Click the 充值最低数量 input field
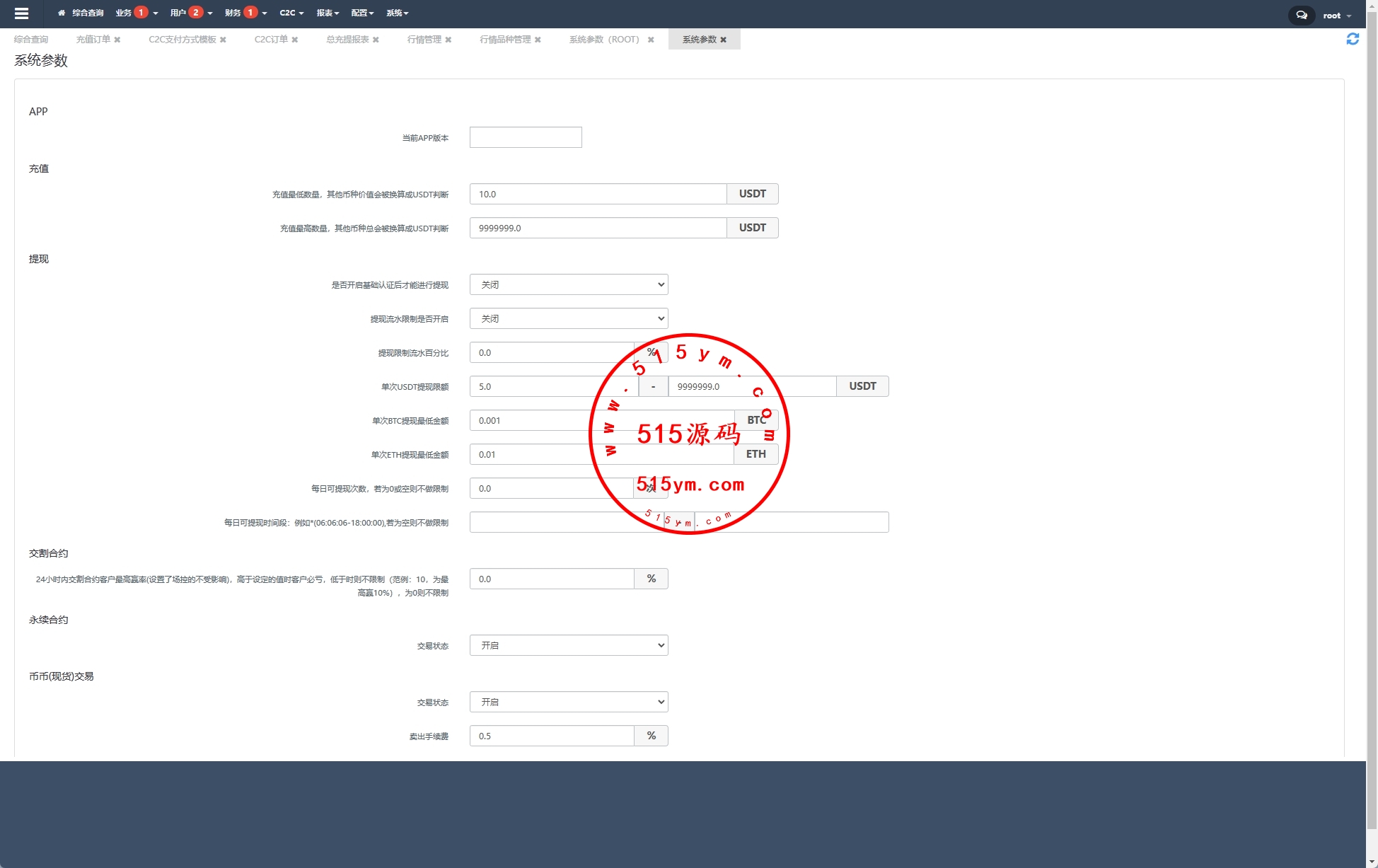The height and width of the screenshot is (868, 1378). tap(597, 194)
